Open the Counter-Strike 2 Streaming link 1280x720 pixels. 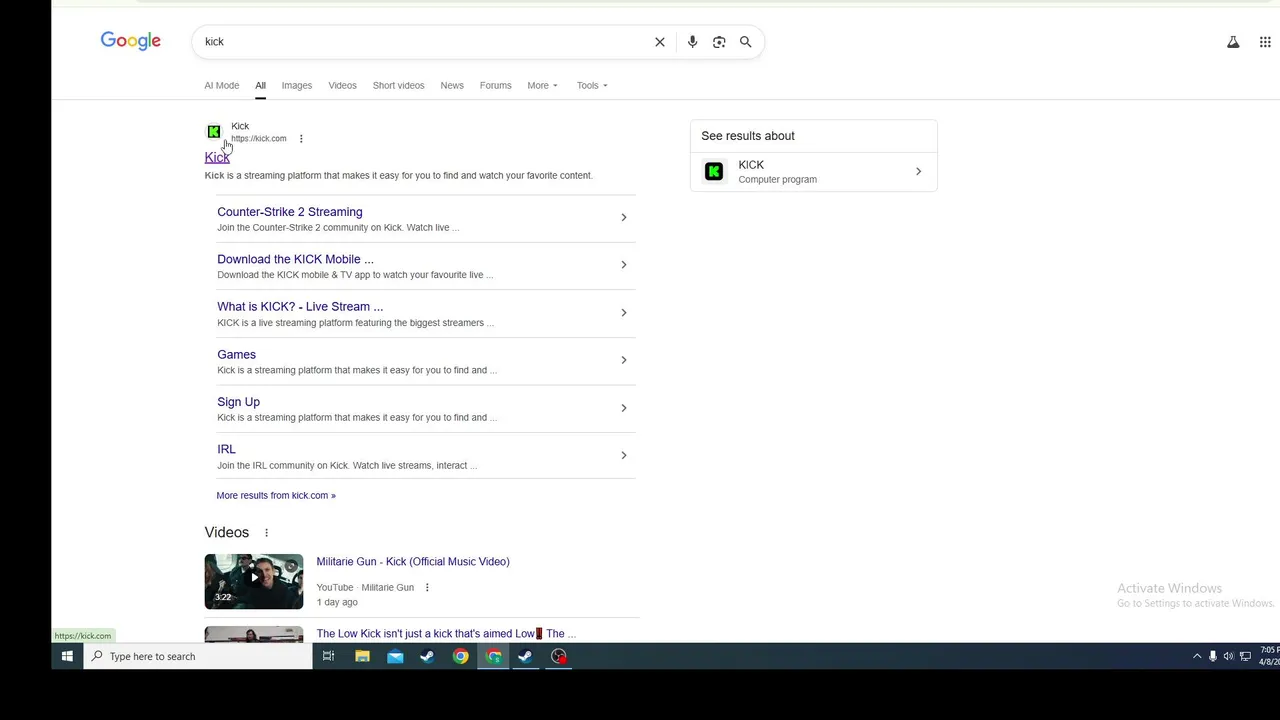pos(290,212)
